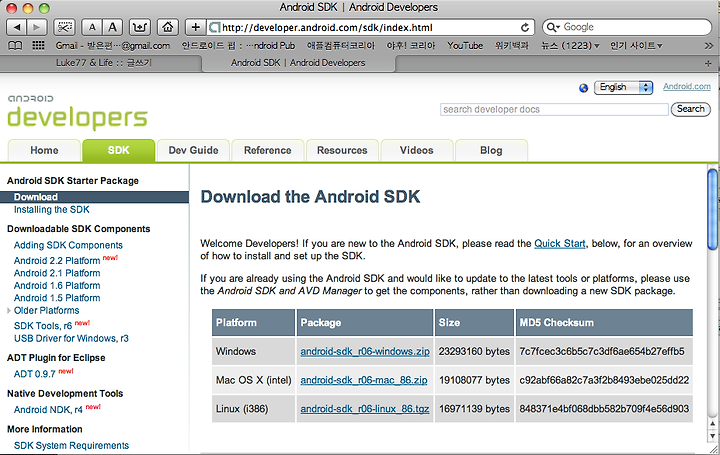
Task: Open Android 2.2 Platform link
Action: (x=57, y=261)
